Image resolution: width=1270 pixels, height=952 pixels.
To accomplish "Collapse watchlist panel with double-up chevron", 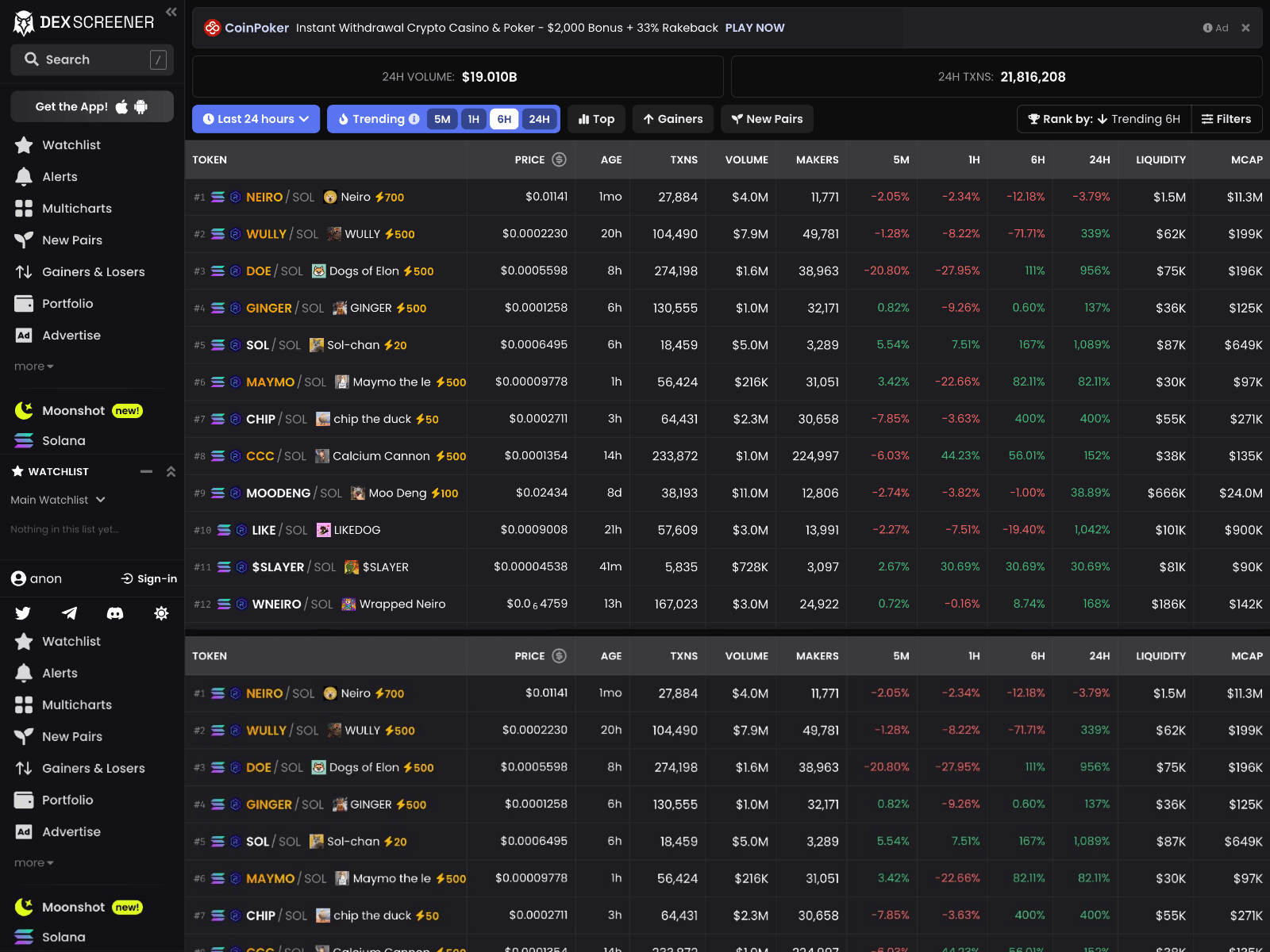I will click(x=171, y=471).
